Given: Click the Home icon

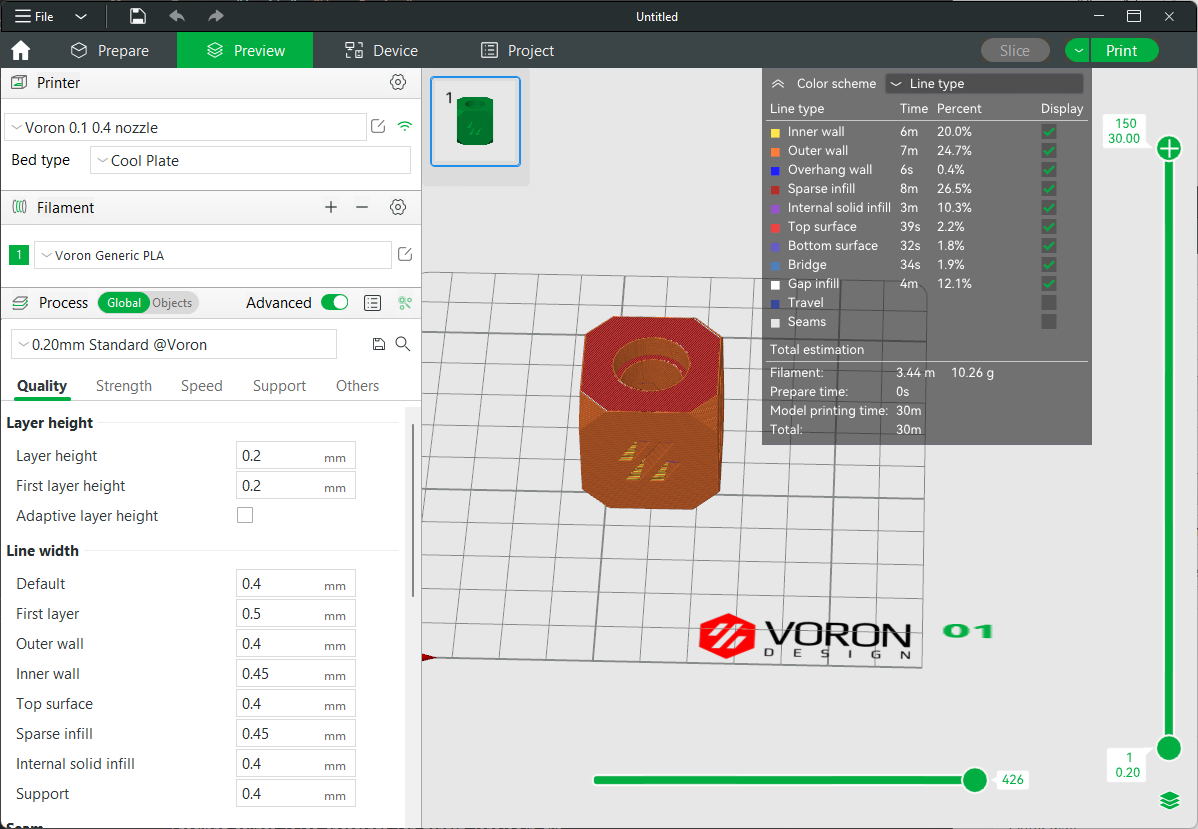Looking at the screenshot, I should tap(21, 51).
